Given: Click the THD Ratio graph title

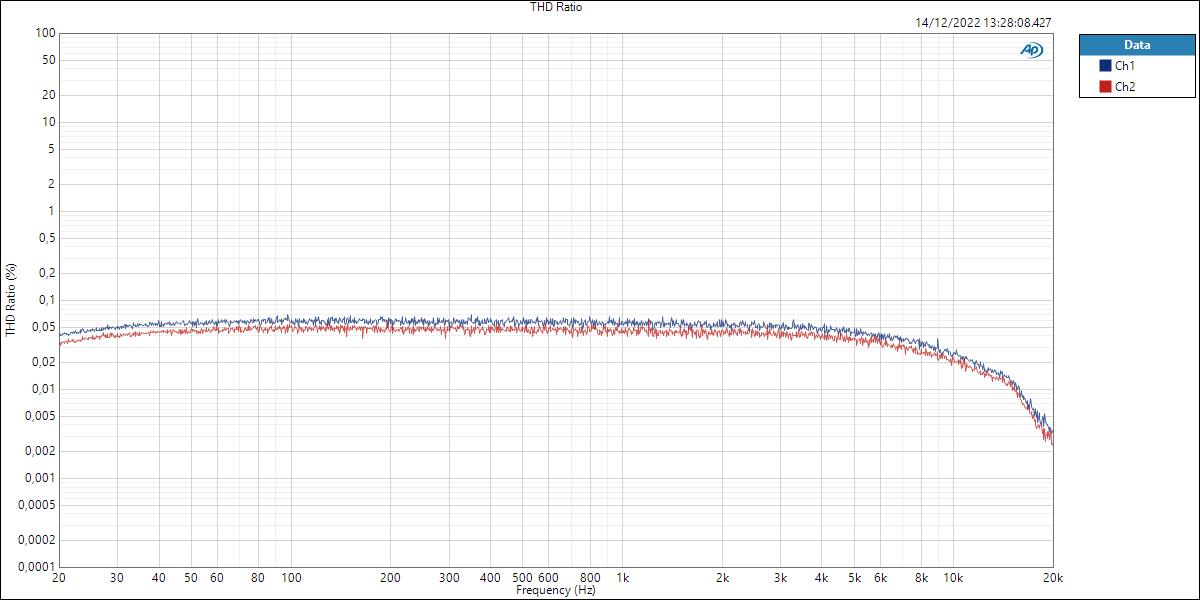Looking at the screenshot, I should pos(555,7).
